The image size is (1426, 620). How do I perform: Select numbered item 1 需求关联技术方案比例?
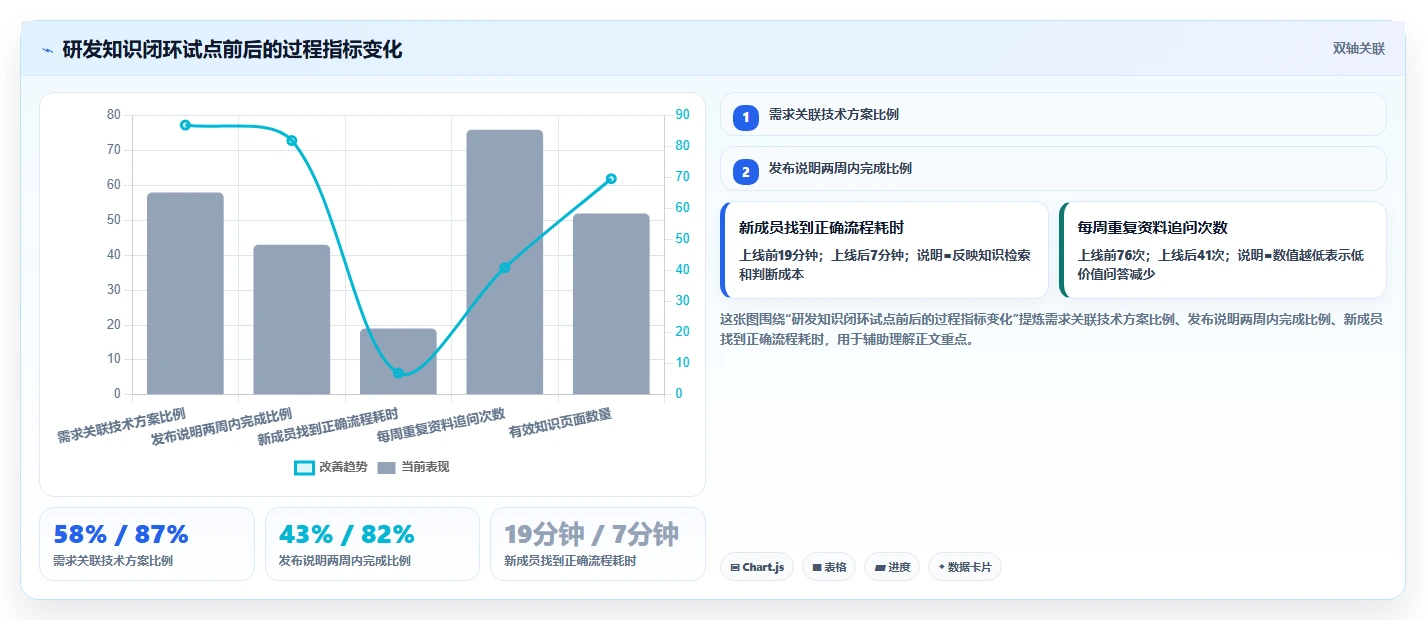[x=1053, y=114]
